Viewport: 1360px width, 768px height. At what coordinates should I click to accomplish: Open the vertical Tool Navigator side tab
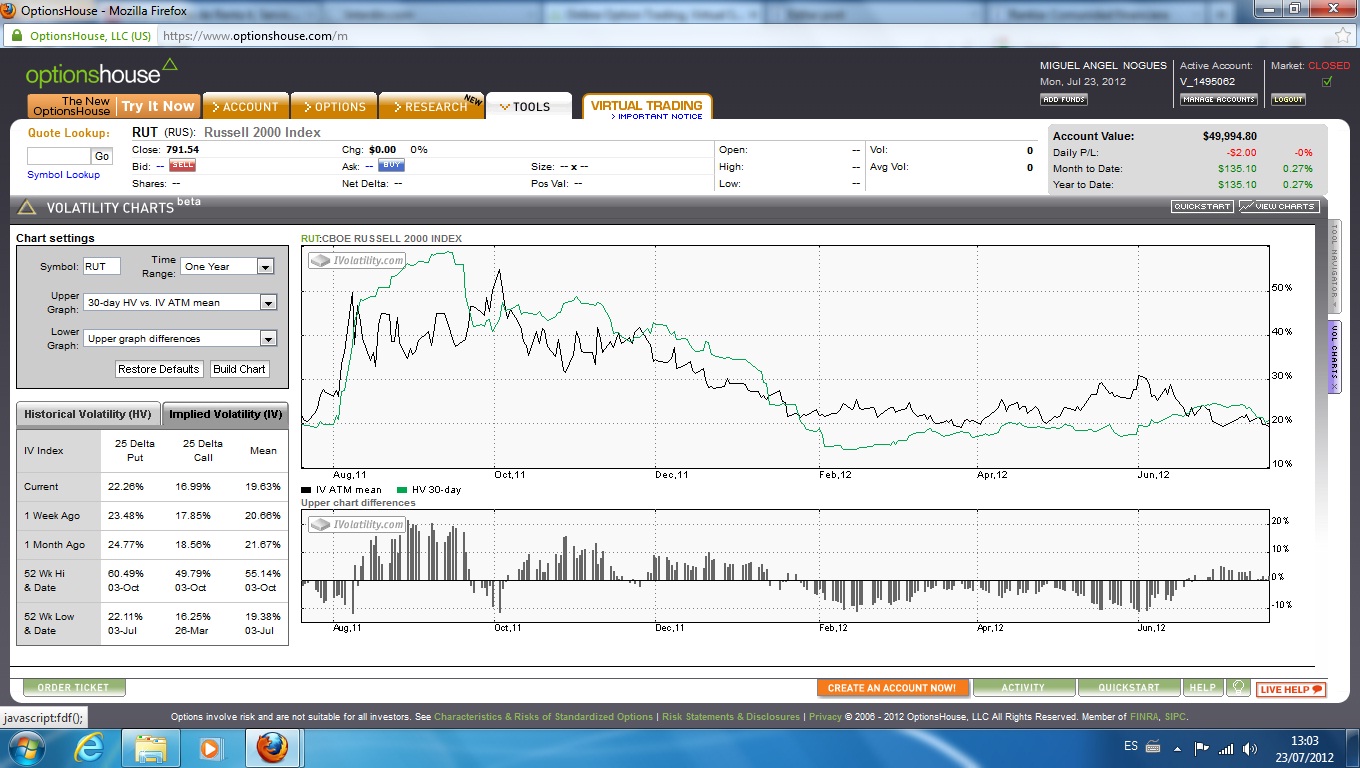(x=1334, y=266)
